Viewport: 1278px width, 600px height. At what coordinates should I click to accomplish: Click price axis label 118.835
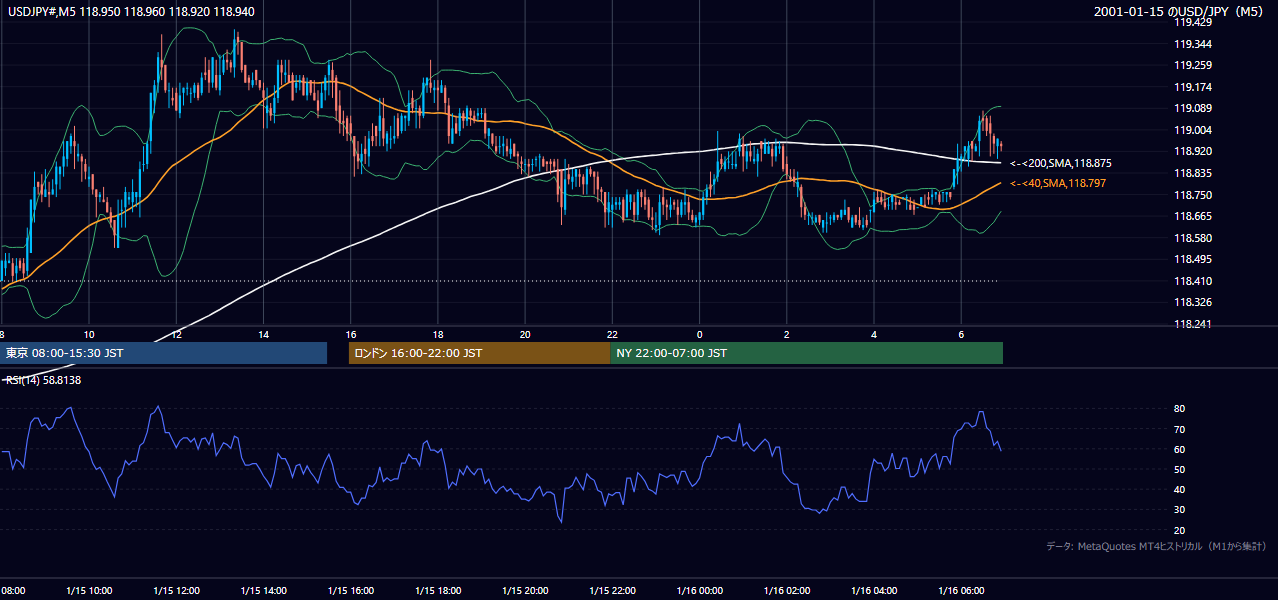pyautogui.click(x=1194, y=173)
